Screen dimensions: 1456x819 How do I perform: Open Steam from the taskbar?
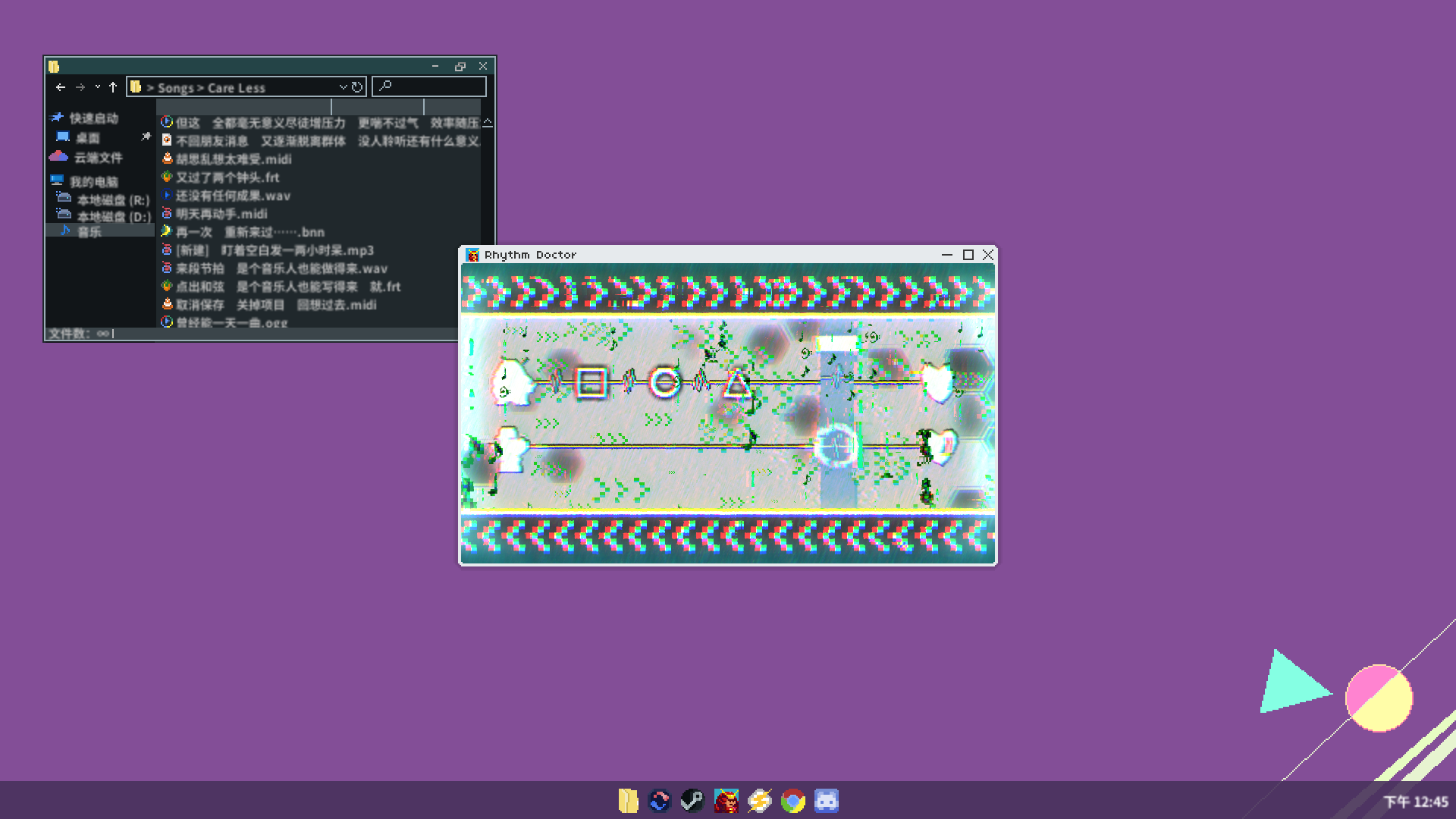(692, 801)
